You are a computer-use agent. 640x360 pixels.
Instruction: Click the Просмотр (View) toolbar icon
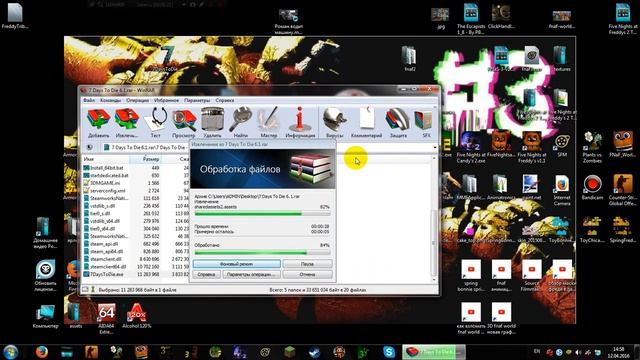pos(183,122)
